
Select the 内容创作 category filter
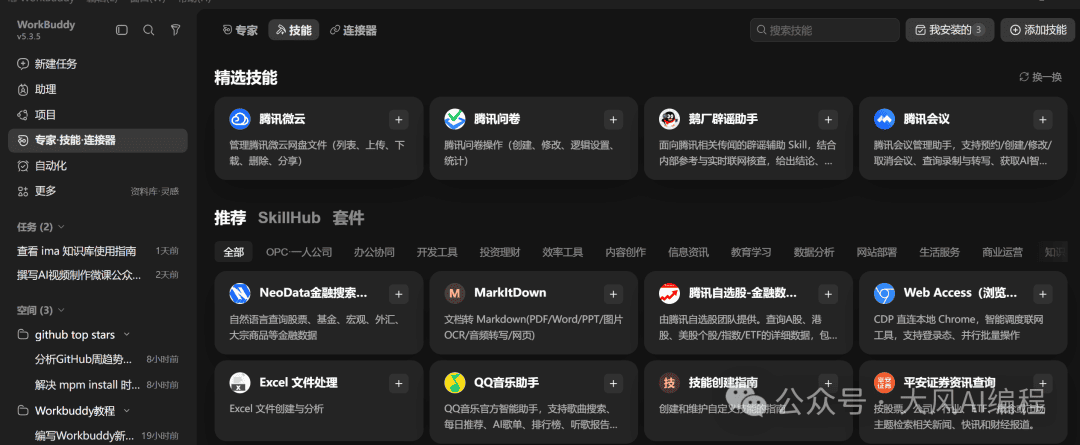coord(625,252)
